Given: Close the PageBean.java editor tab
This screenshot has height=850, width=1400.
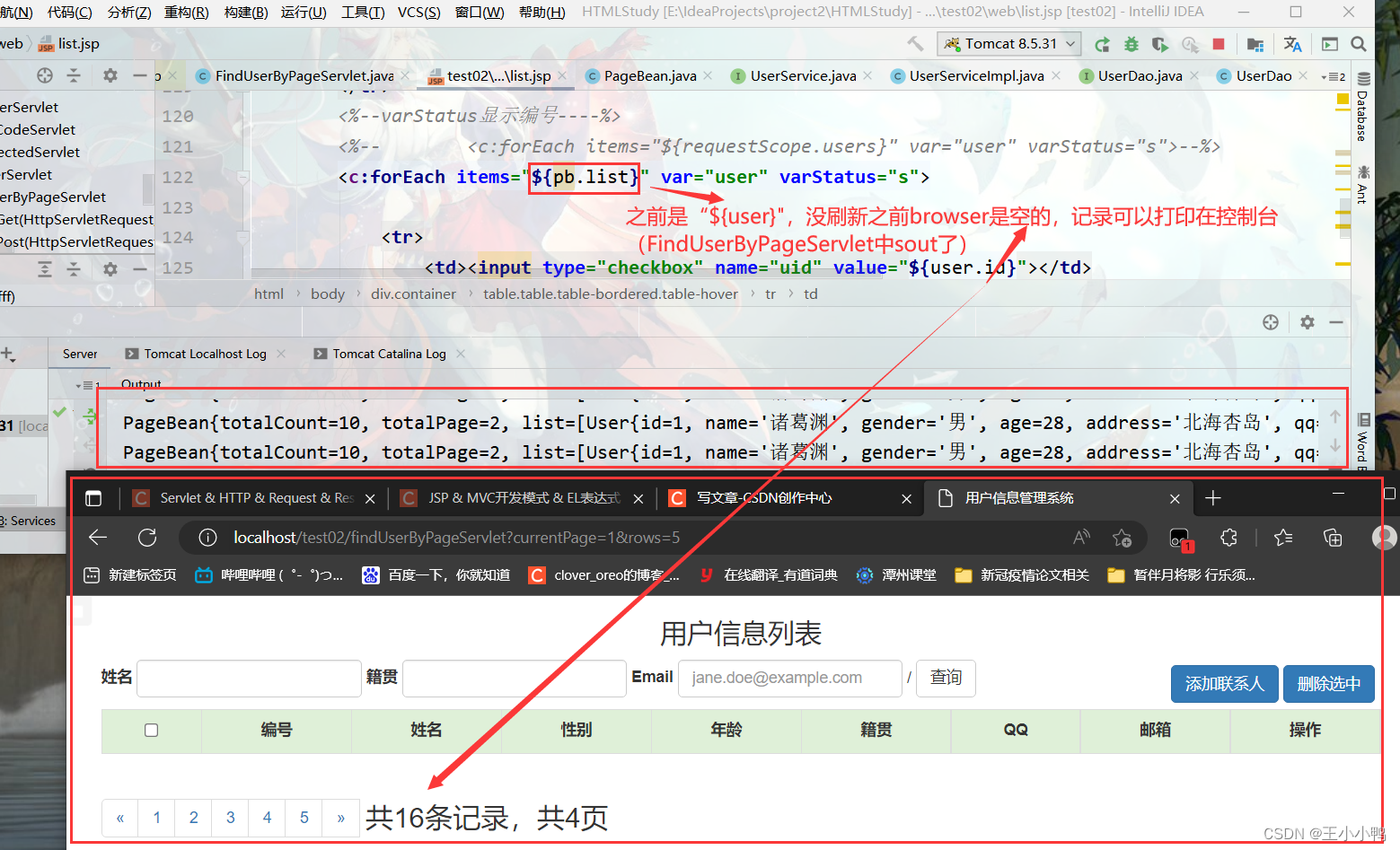Looking at the screenshot, I should click(709, 76).
